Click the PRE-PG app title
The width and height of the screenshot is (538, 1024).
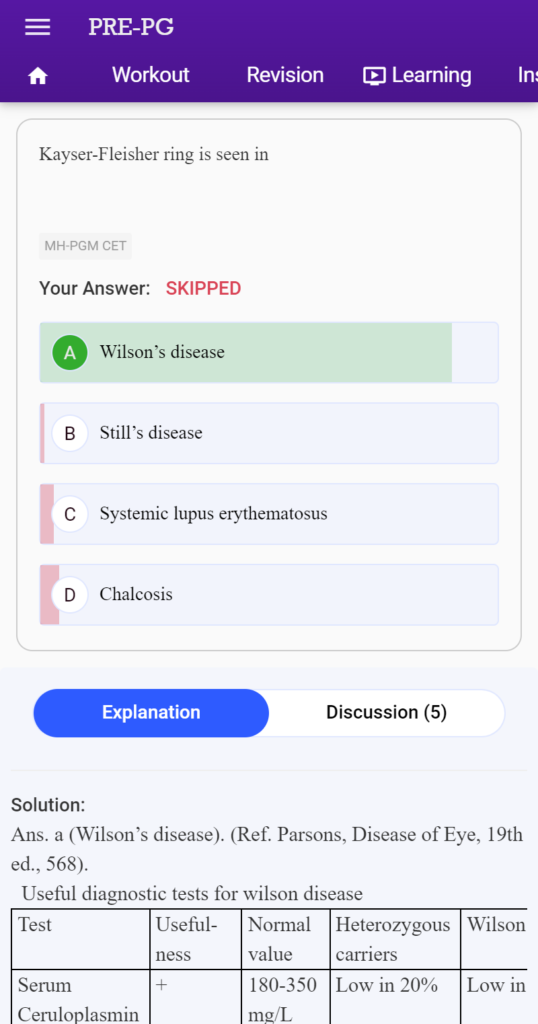(x=131, y=27)
